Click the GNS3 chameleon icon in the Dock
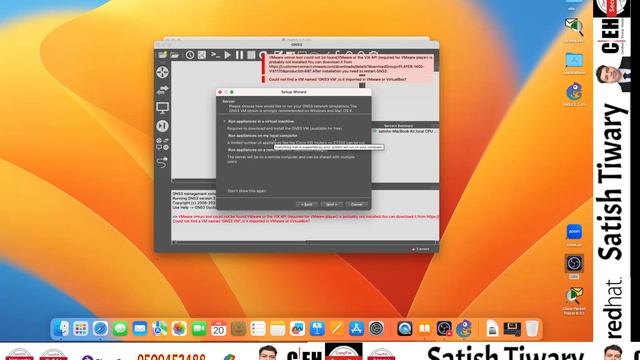Image resolution: width=640 pixels, height=360 pixels. (464, 329)
